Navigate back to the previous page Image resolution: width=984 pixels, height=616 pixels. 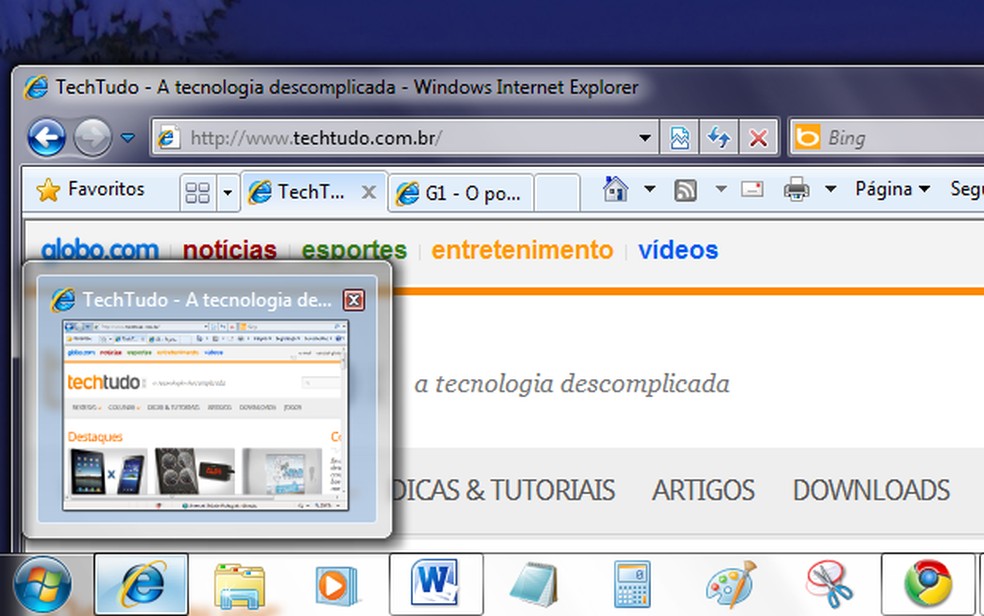tap(45, 137)
